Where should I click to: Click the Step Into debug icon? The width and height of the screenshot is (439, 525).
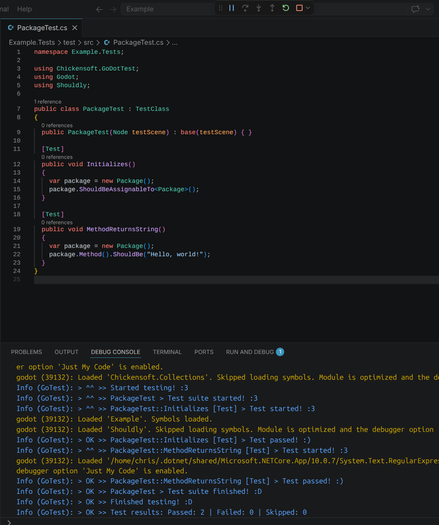click(259, 8)
